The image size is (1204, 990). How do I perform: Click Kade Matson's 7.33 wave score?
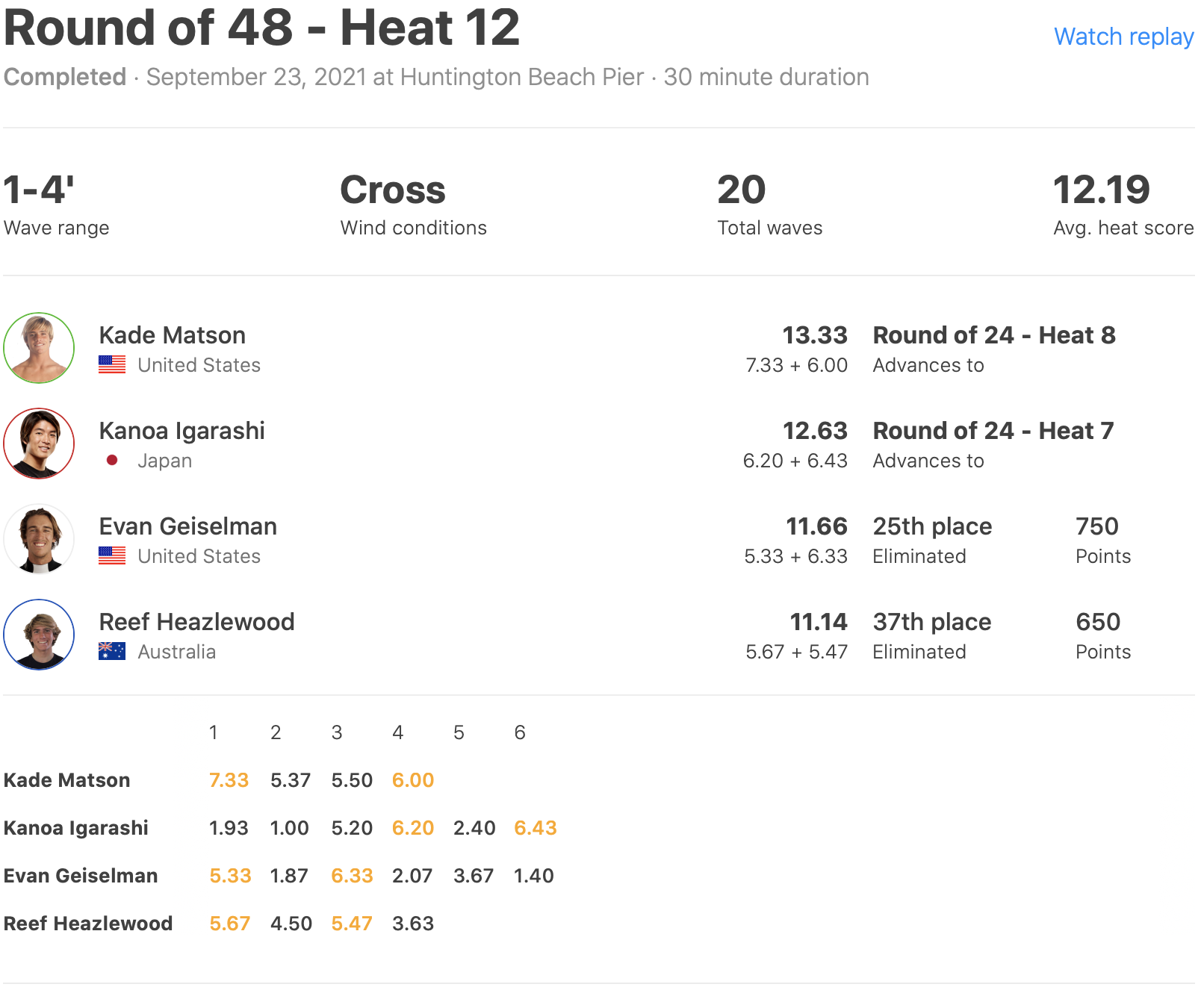(x=229, y=780)
